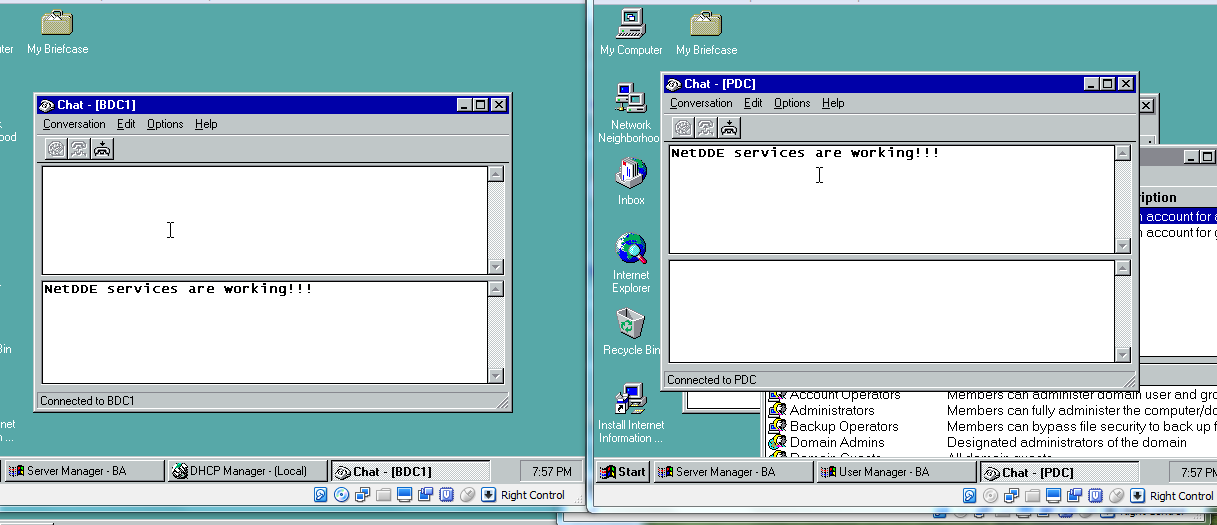
Task: Click inside empty bottom text pane of Chat [PDC]
Action: click(x=892, y=311)
